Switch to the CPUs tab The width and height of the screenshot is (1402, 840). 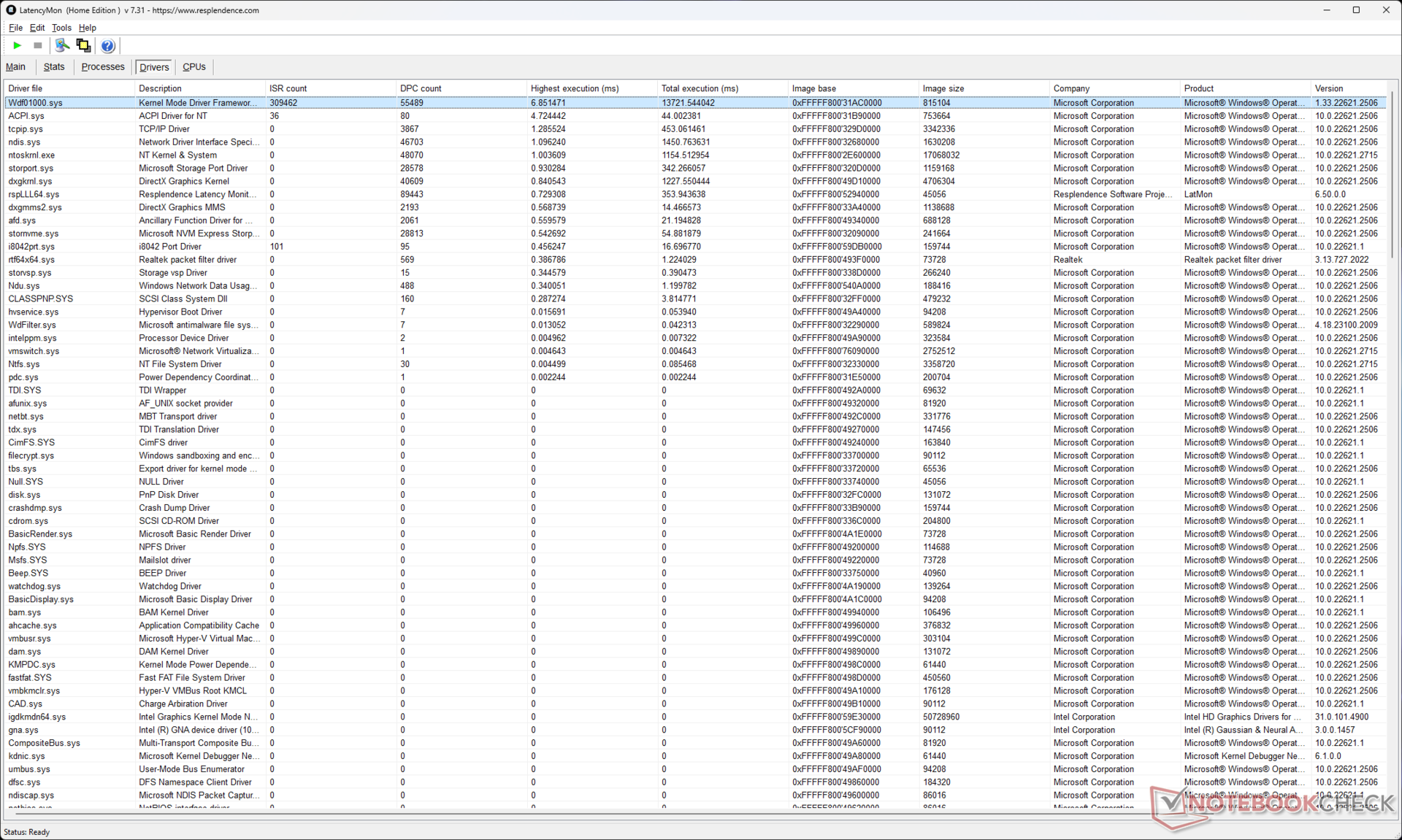click(x=194, y=66)
